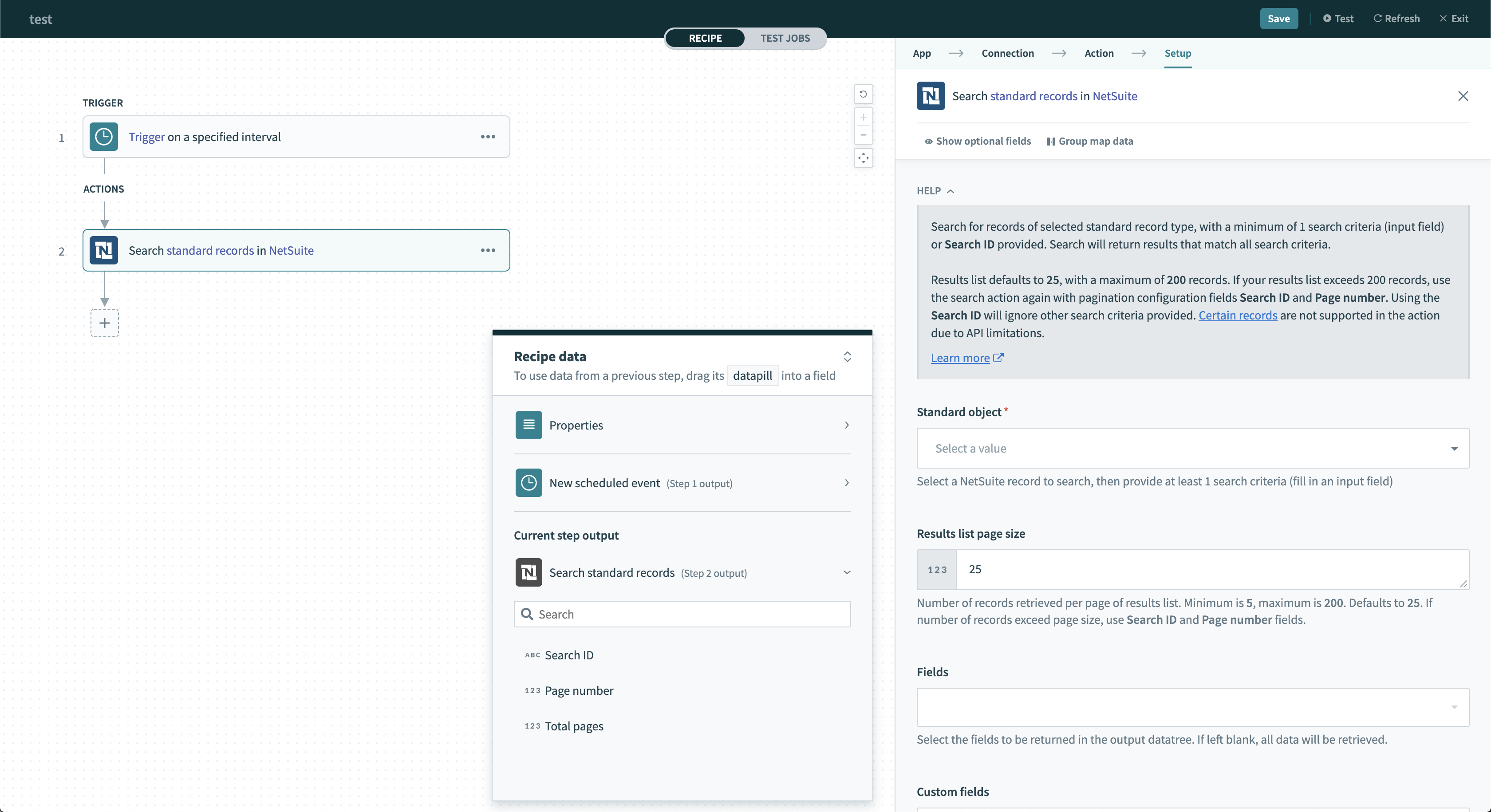Click the NetSuite action icon in step 2
This screenshot has height=812, width=1491.
pyautogui.click(x=104, y=250)
